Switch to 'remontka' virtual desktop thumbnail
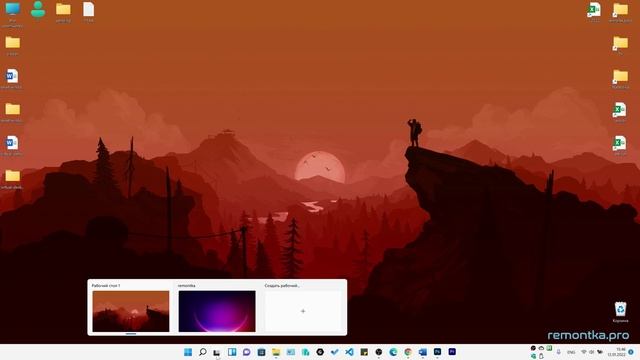 pyautogui.click(x=217, y=311)
